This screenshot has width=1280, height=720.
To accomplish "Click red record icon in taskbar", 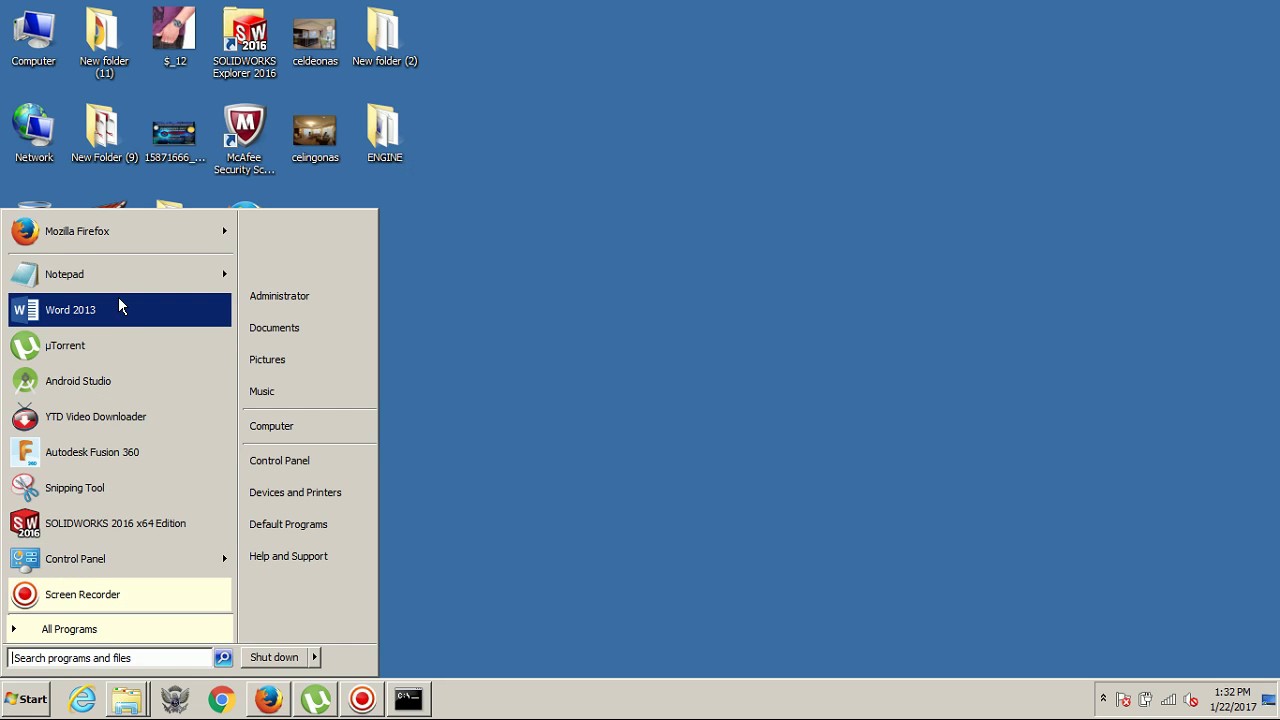I will click(x=362, y=699).
